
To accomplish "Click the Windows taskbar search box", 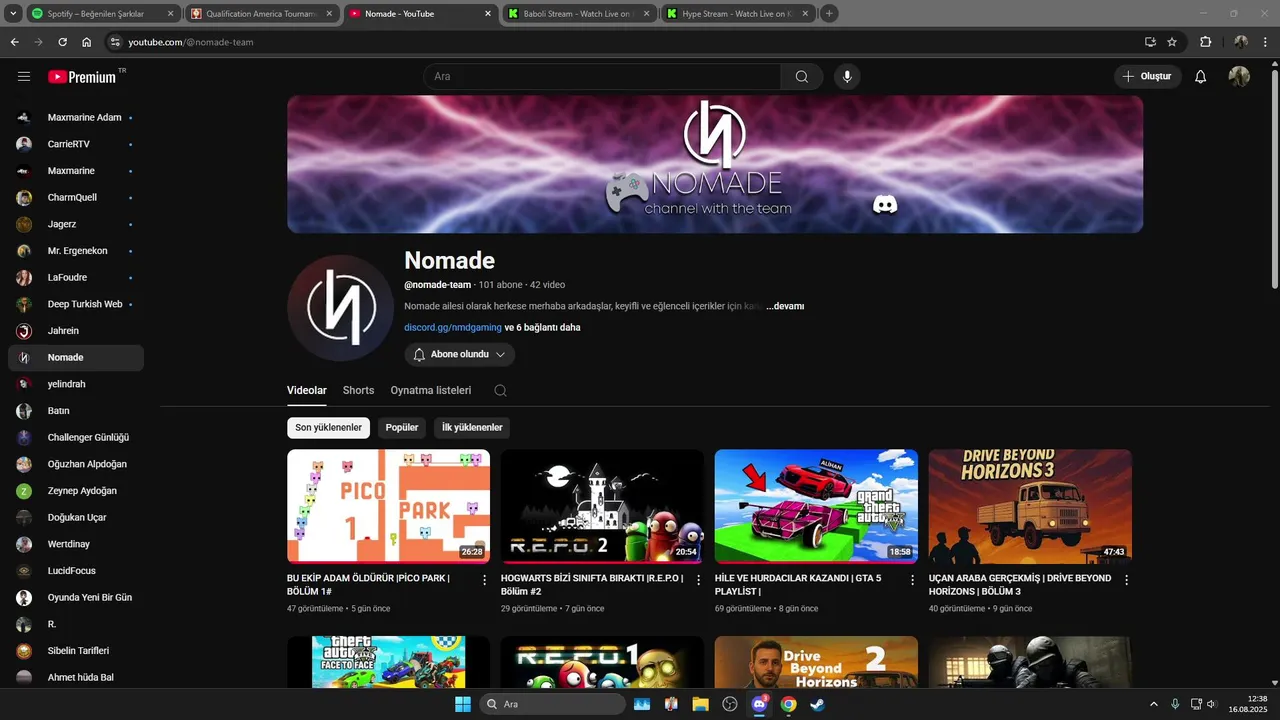I will pyautogui.click(x=553, y=704).
